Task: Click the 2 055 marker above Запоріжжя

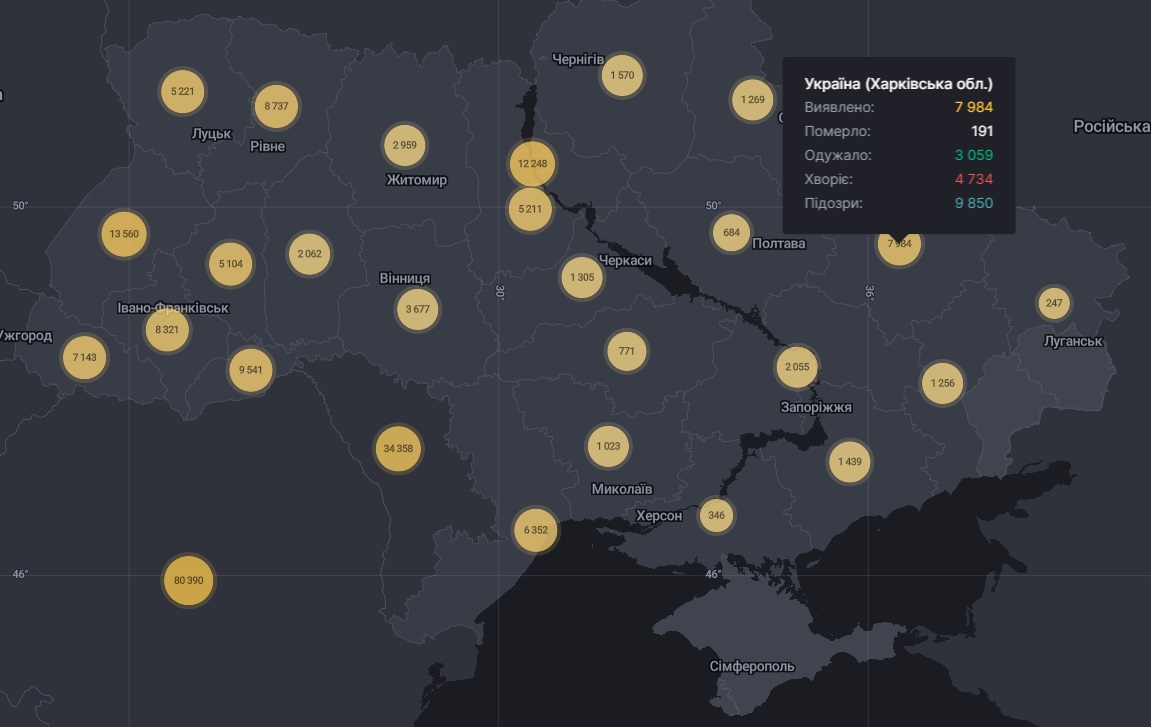Action: [x=797, y=367]
